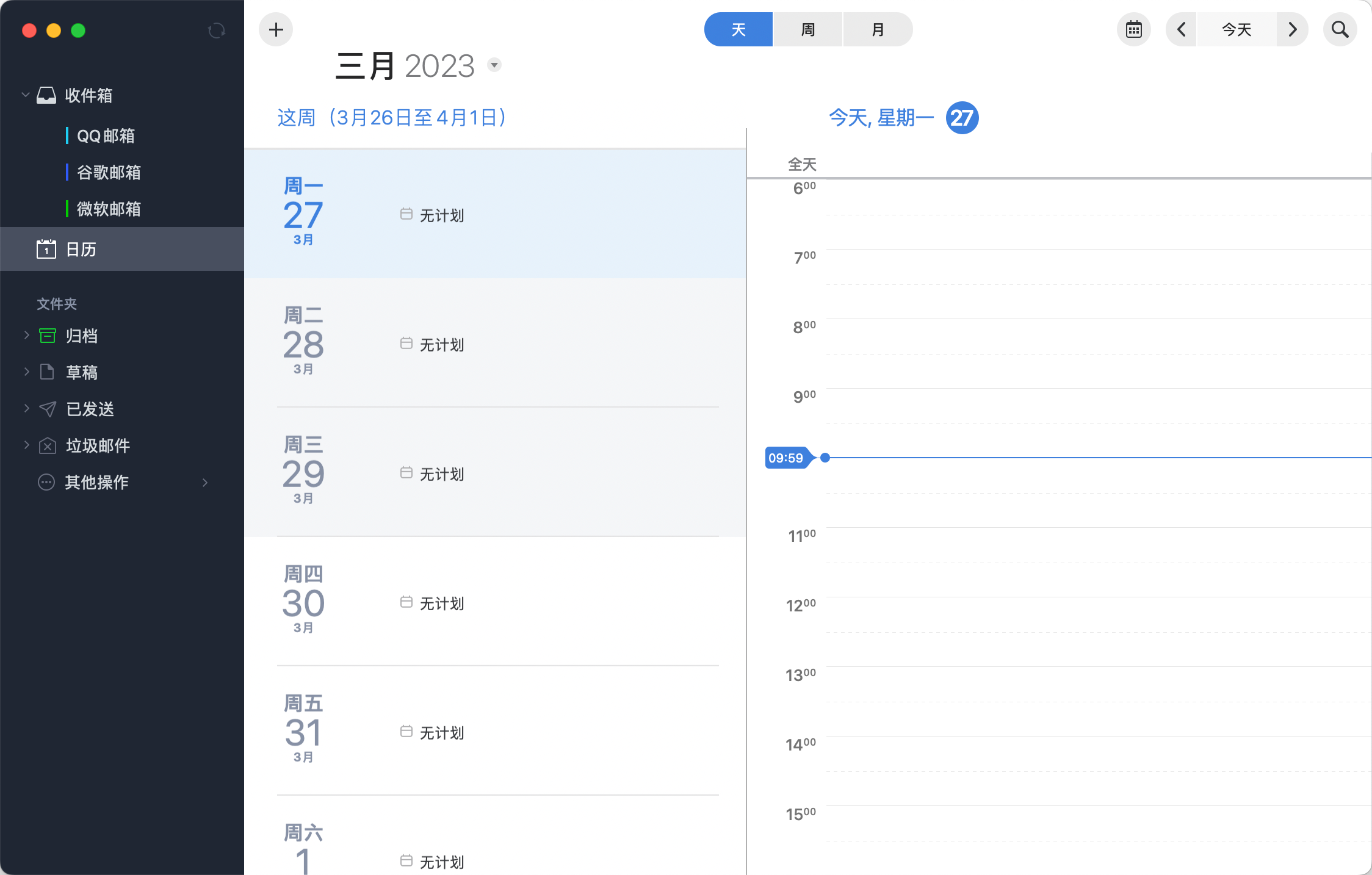Click 无计划 text in 周四 row
Viewport: 1372px width, 875px height.
coord(442,603)
